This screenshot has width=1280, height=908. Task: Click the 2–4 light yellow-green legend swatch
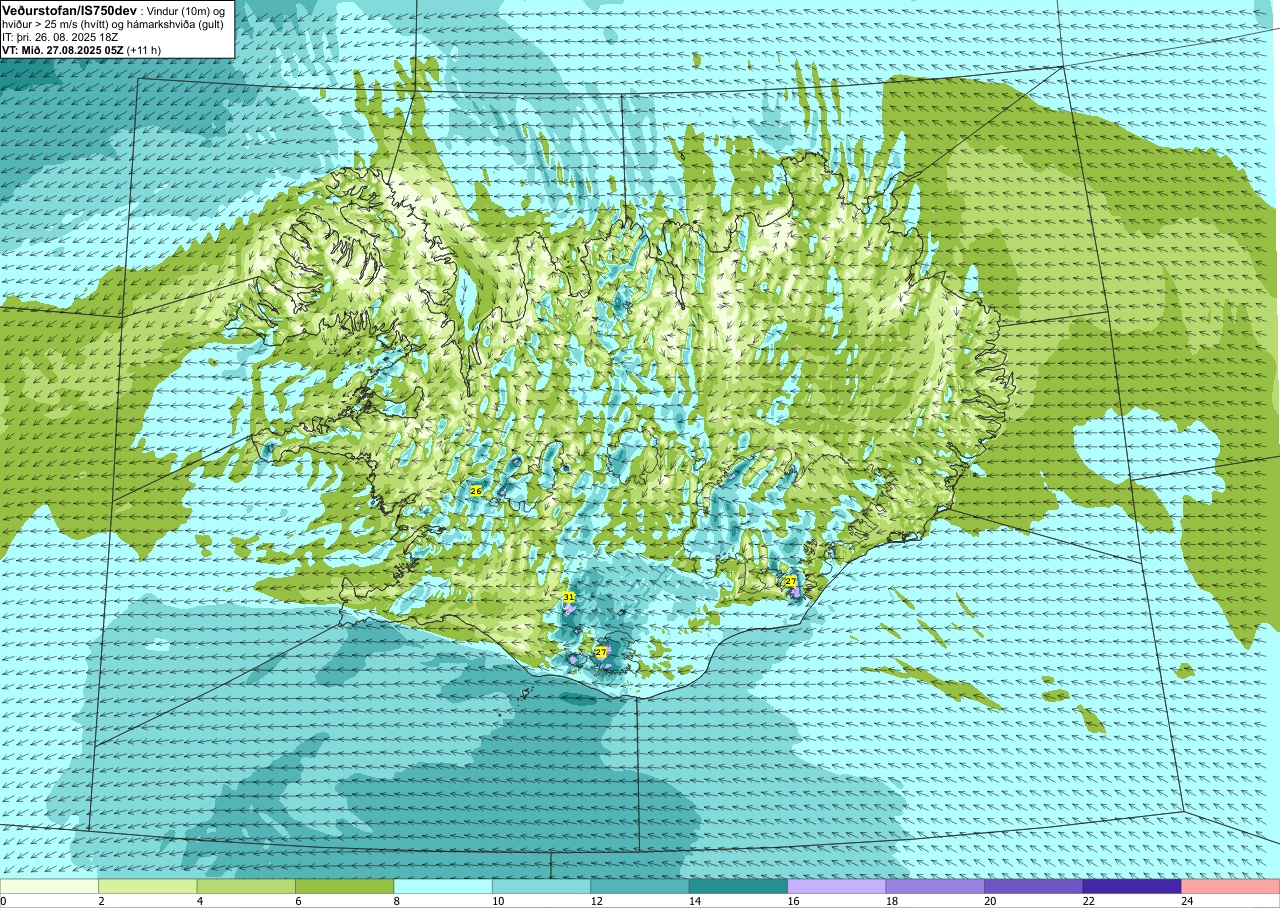tap(148, 886)
